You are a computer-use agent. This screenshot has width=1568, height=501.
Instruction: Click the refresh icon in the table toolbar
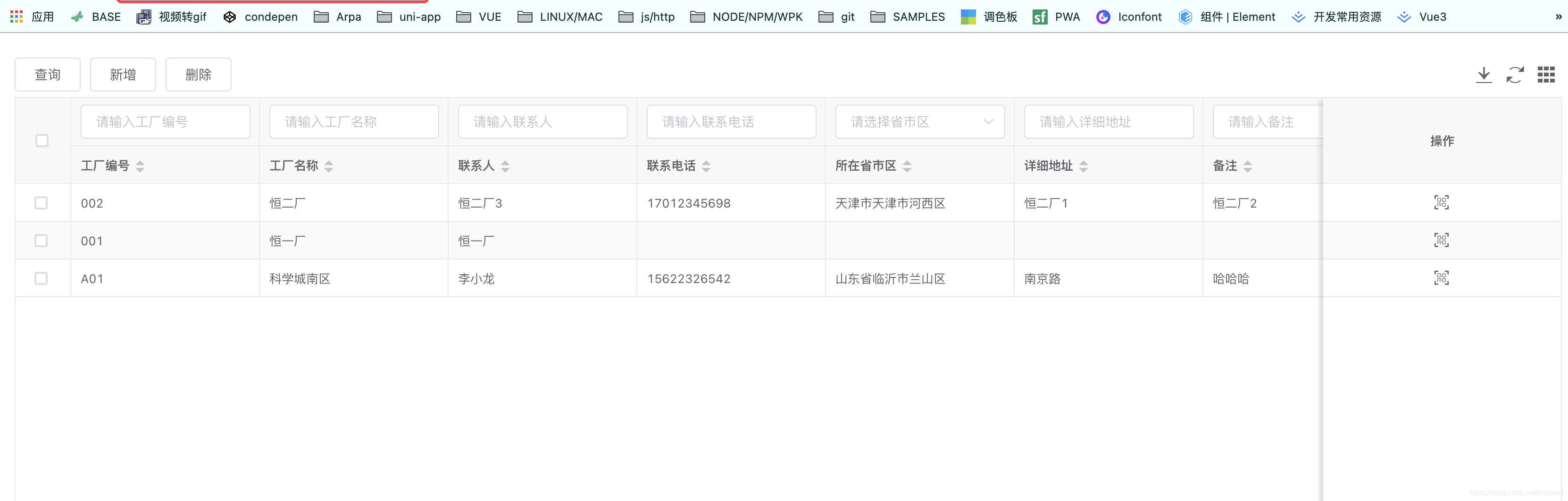(1515, 75)
